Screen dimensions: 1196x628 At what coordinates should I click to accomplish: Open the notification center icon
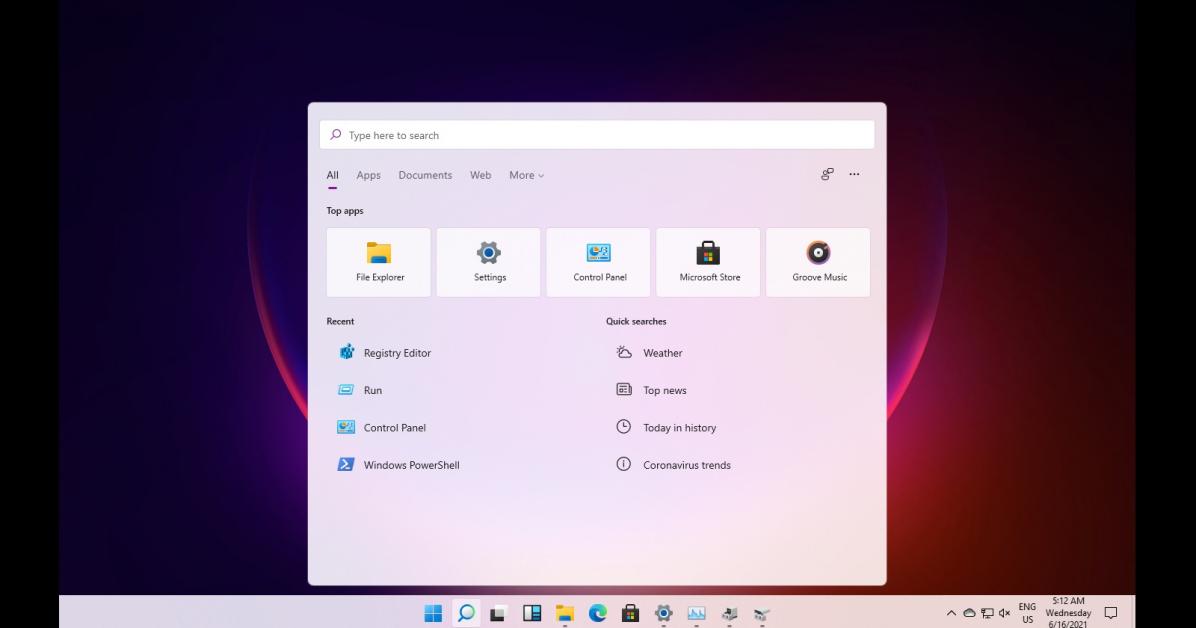pyautogui.click(x=1111, y=613)
